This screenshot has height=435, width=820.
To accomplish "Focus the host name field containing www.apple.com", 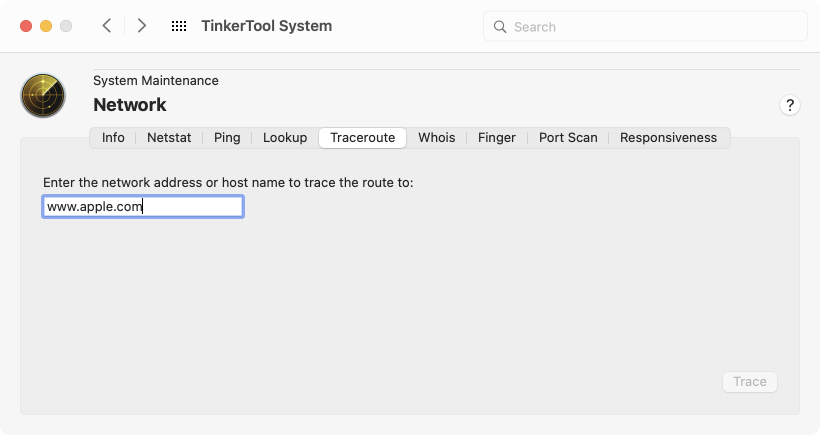I will tap(143, 207).
